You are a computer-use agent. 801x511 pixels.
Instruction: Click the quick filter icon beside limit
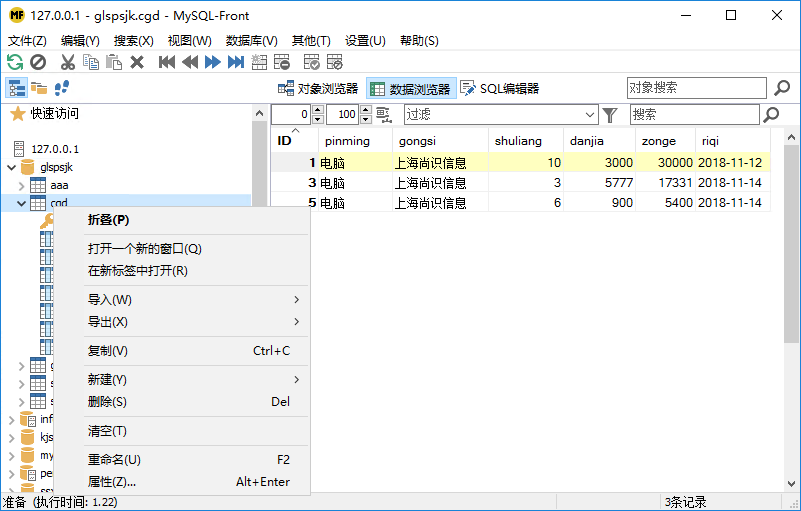coord(384,115)
